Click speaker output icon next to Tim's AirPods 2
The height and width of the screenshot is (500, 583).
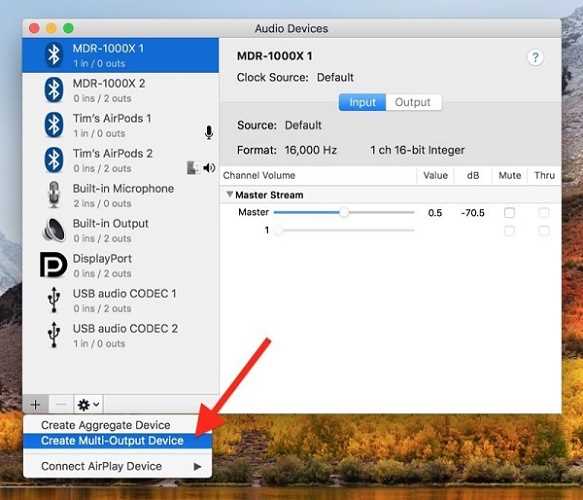(x=209, y=168)
